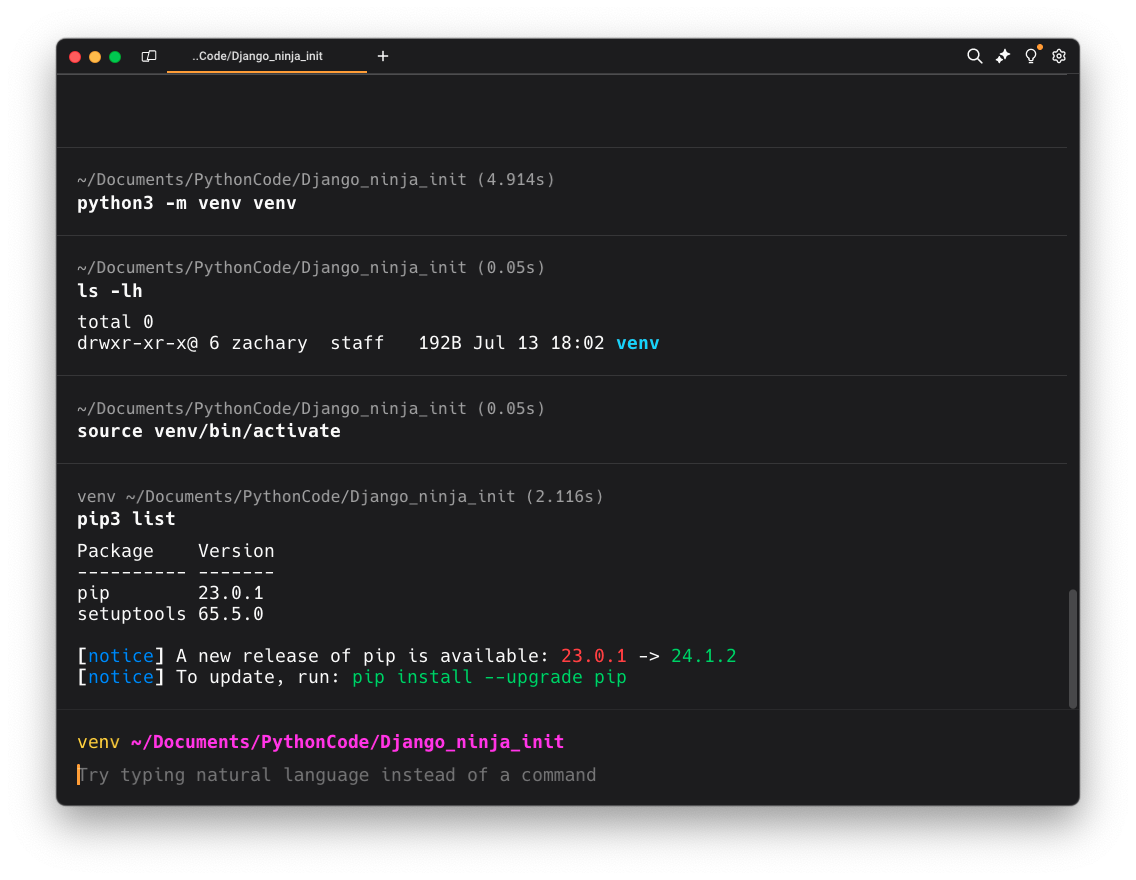Click the green pip install --upgrade pip text
The height and width of the screenshot is (880, 1136).
(x=489, y=677)
